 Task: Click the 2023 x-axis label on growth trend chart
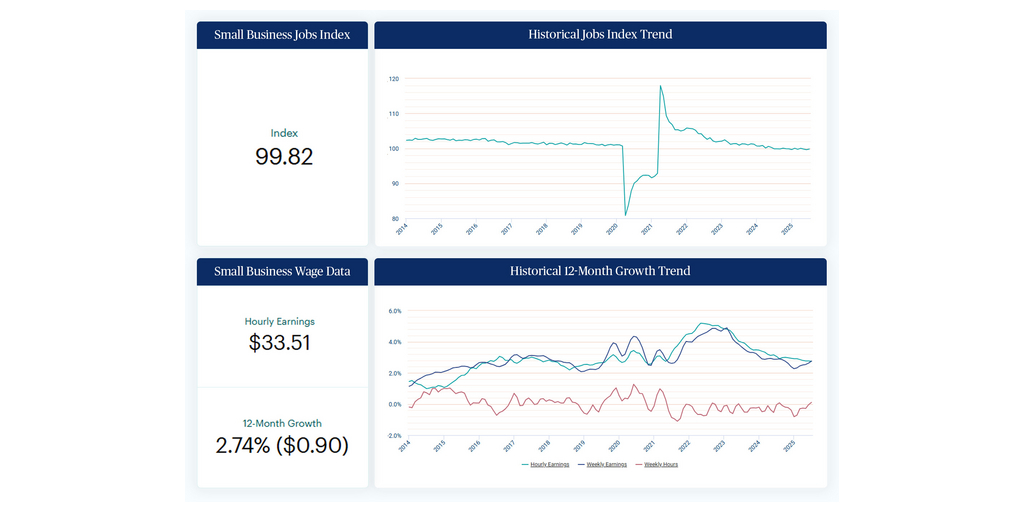click(717, 446)
